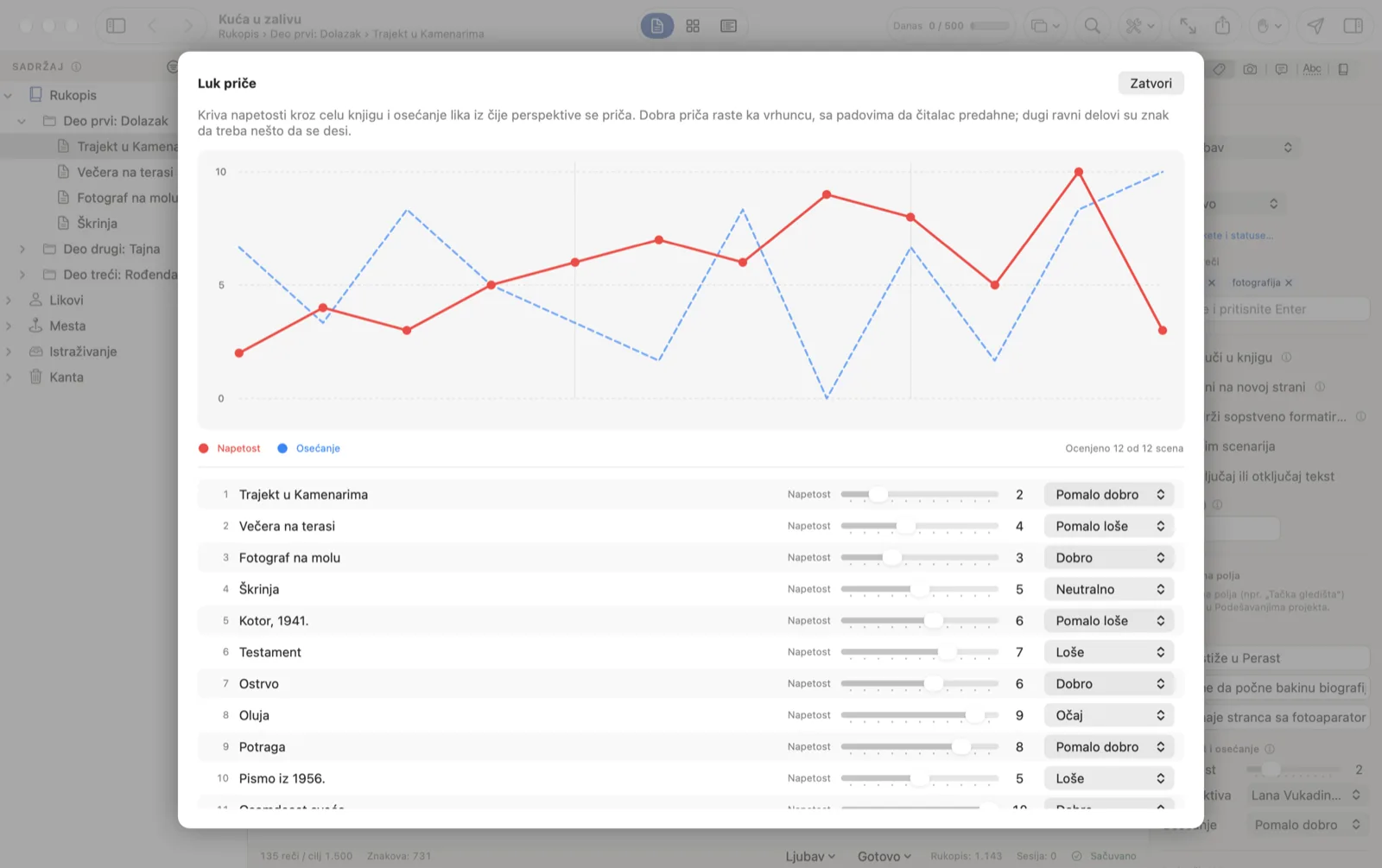Open mood dropdown for Trajekt u Kamenarima row
This screenshot has width=1382, height=868.
pyautogui.click(x=1109, y=495)
